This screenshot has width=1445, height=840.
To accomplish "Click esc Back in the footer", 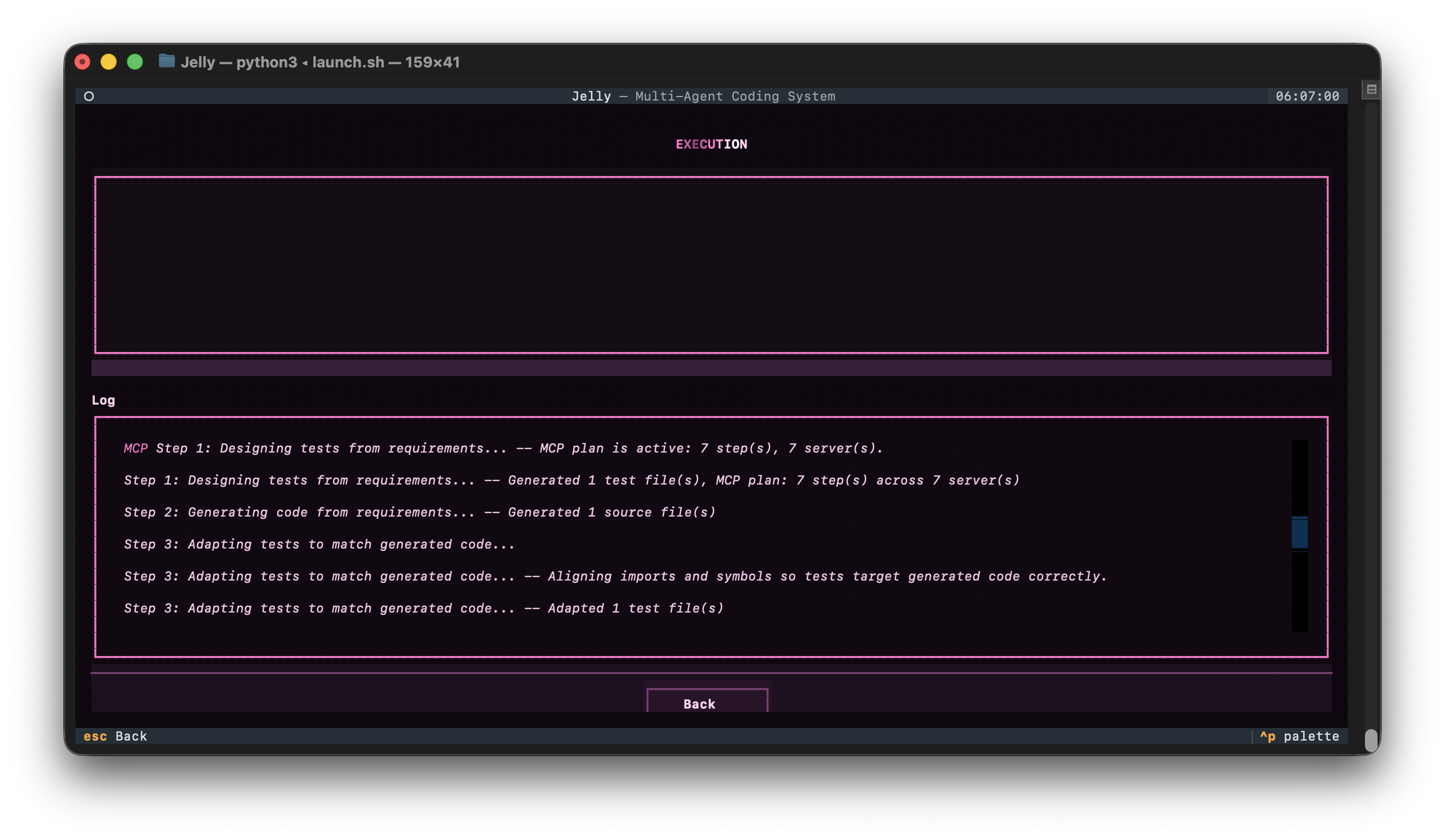I will 115,736.
